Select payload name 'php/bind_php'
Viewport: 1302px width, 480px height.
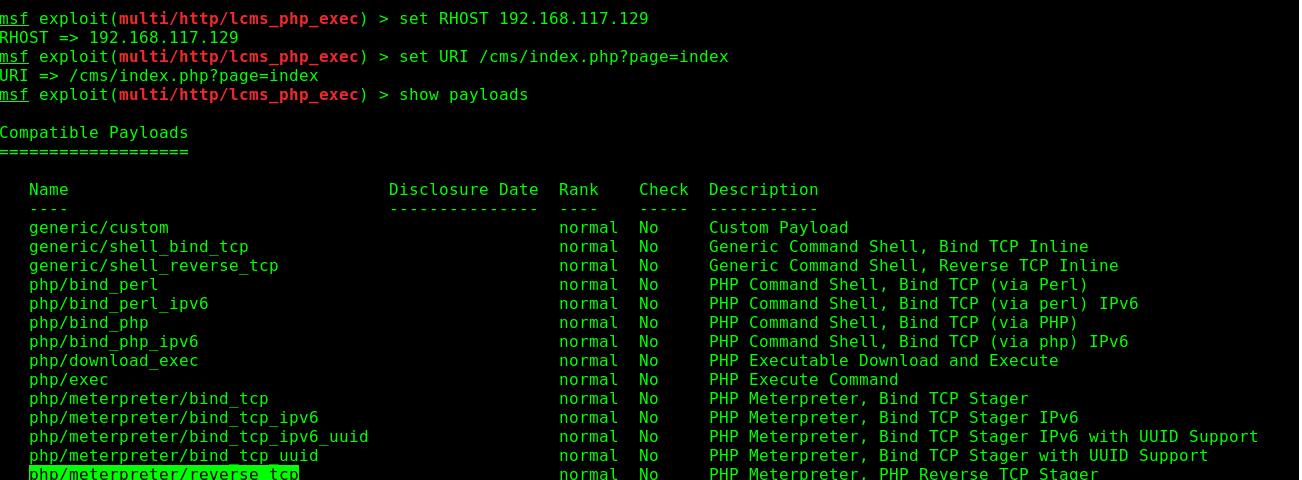(89, 323)
